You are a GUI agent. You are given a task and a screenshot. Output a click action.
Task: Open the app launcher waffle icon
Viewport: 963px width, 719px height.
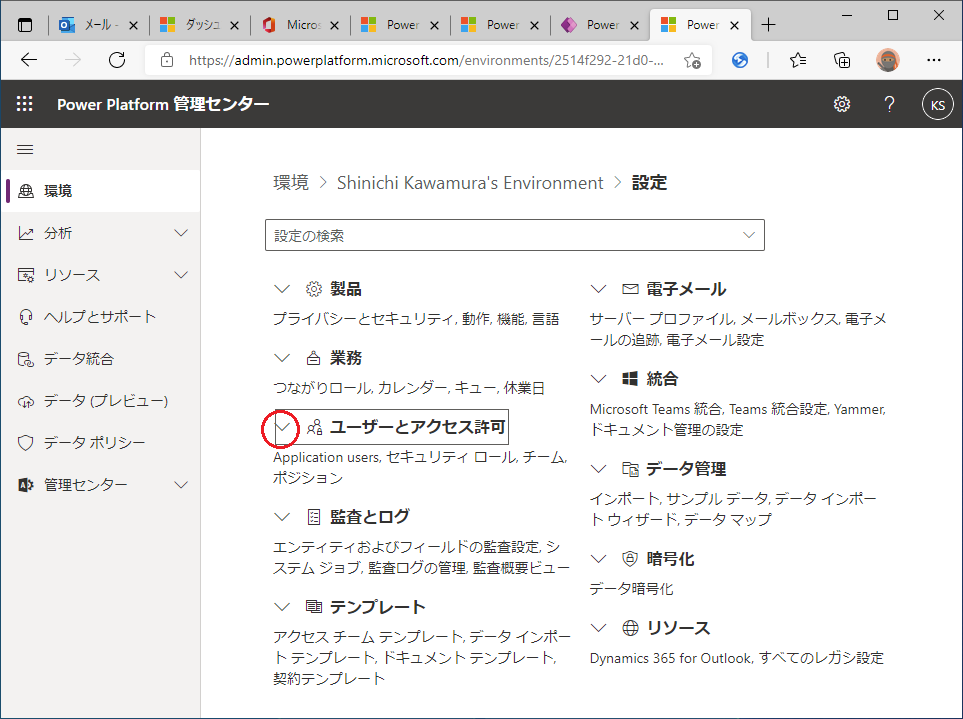25,104
